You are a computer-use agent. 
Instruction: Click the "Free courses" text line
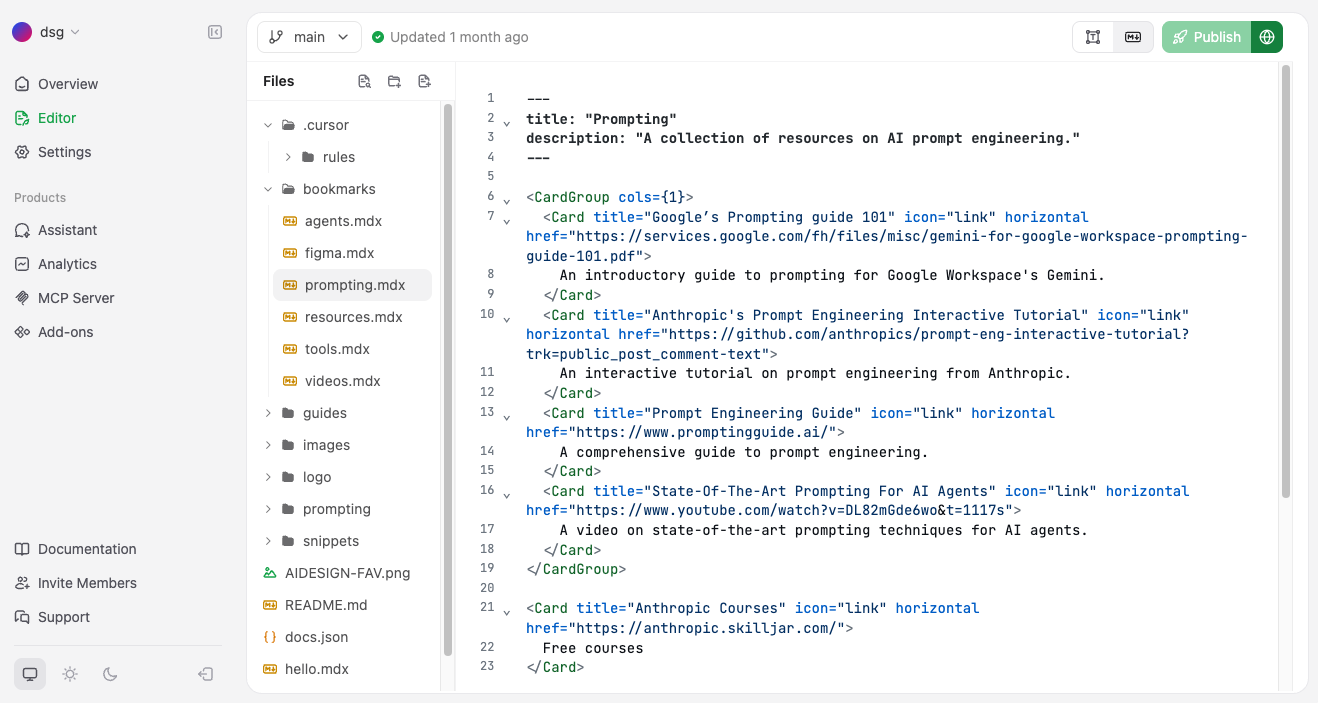593,648
